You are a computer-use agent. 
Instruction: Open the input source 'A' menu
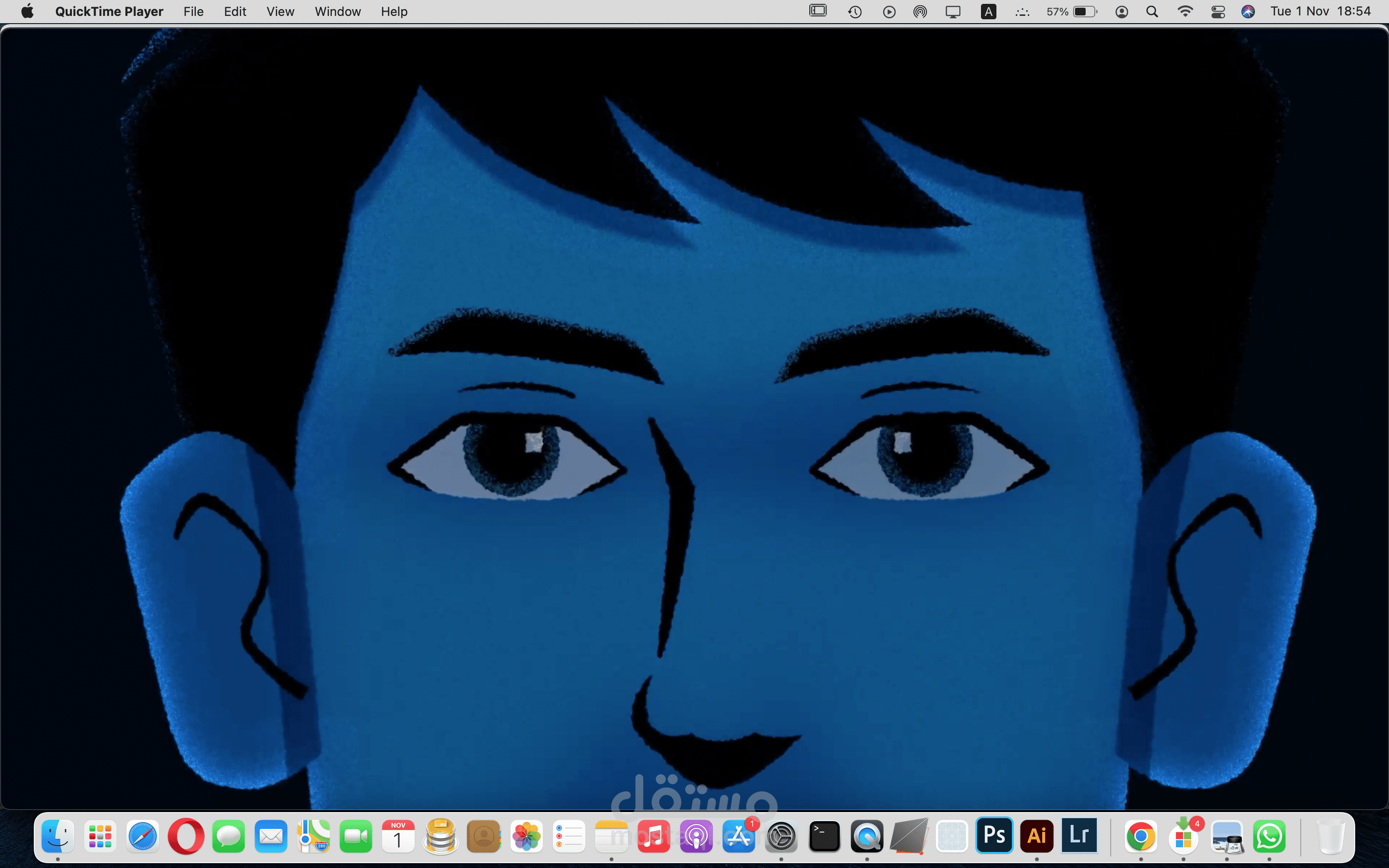tap(988, 12)
